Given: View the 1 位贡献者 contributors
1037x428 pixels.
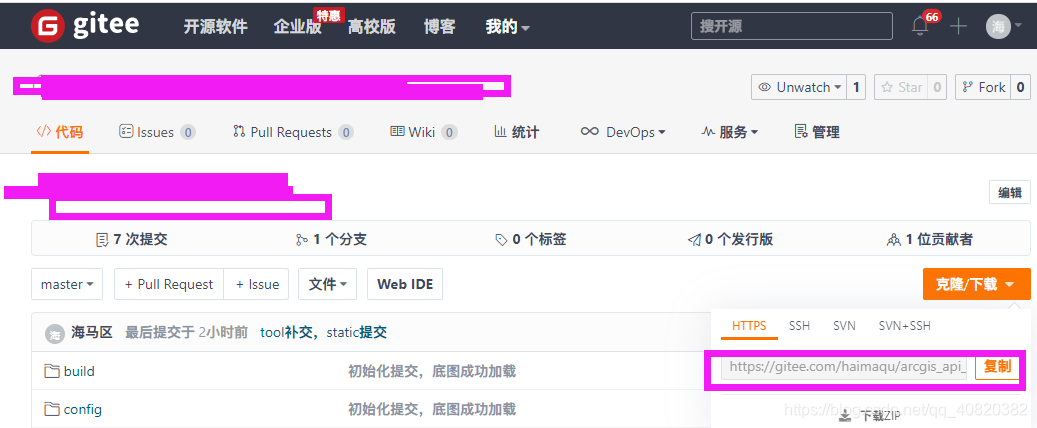Looking at the screenshot, I should click(x=929, y=239).
